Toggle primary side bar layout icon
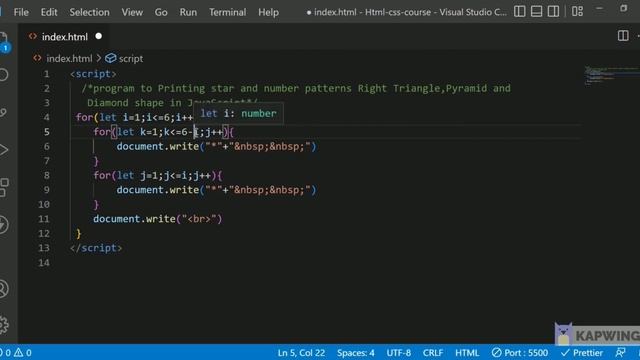This screenshot has width=640, height=360. [x=520, y=11]
